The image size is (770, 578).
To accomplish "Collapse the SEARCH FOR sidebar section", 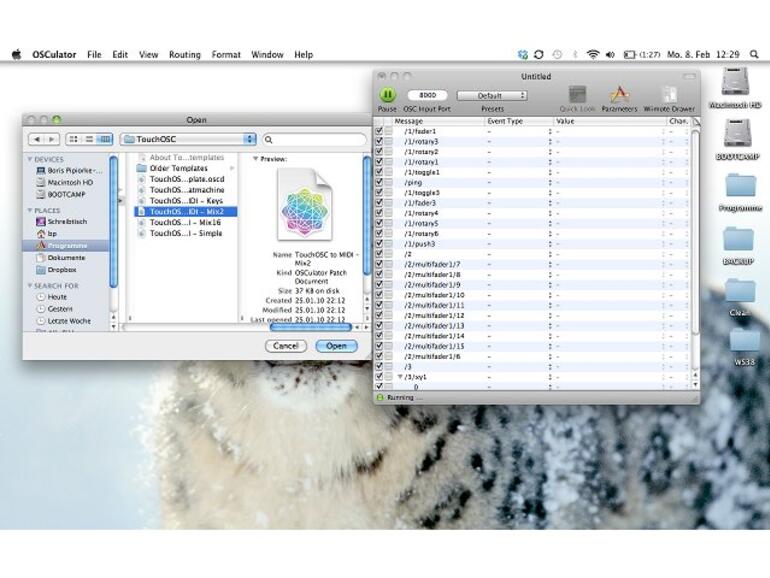I will (x=29, y=285).
